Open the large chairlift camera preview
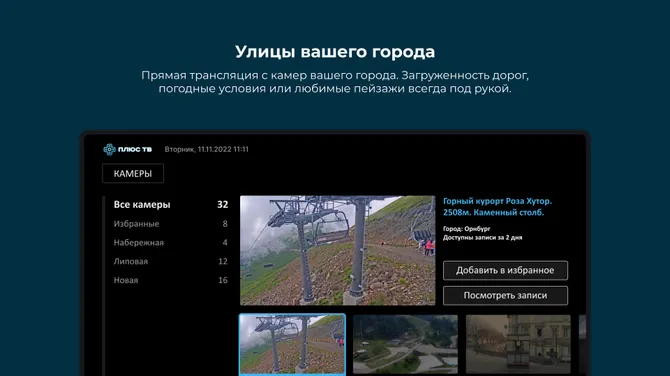This screenshot has height=376, width=670. (338, 250)
